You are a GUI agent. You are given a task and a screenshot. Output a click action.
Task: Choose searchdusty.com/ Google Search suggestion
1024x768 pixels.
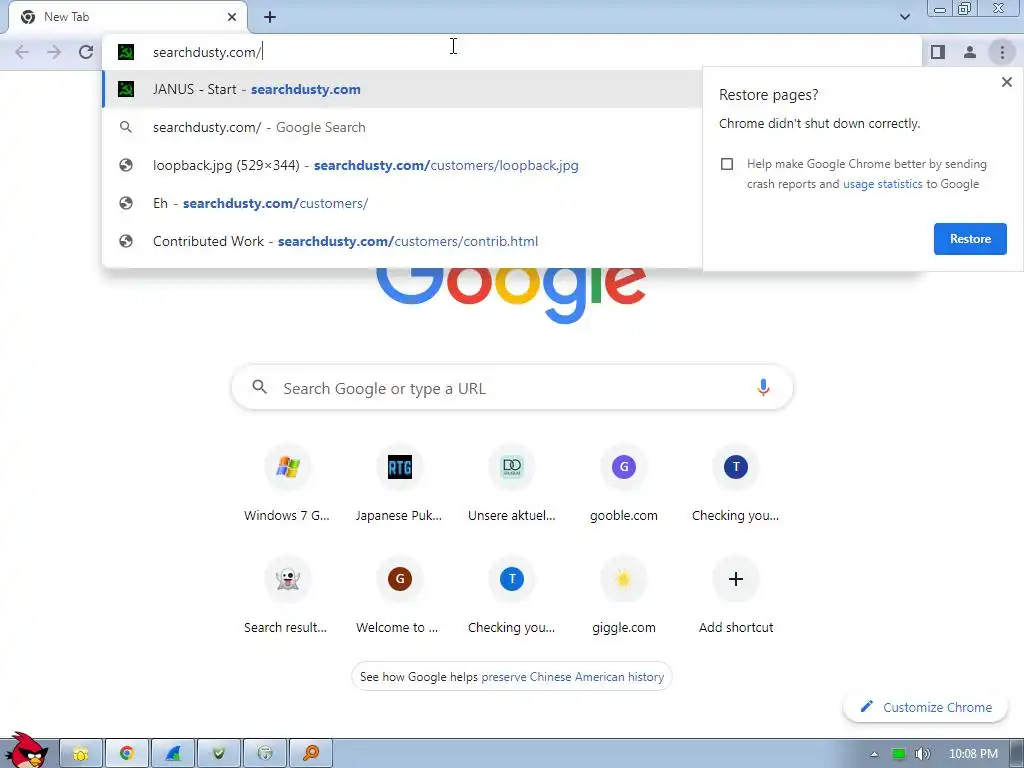[x=402, y=127]
